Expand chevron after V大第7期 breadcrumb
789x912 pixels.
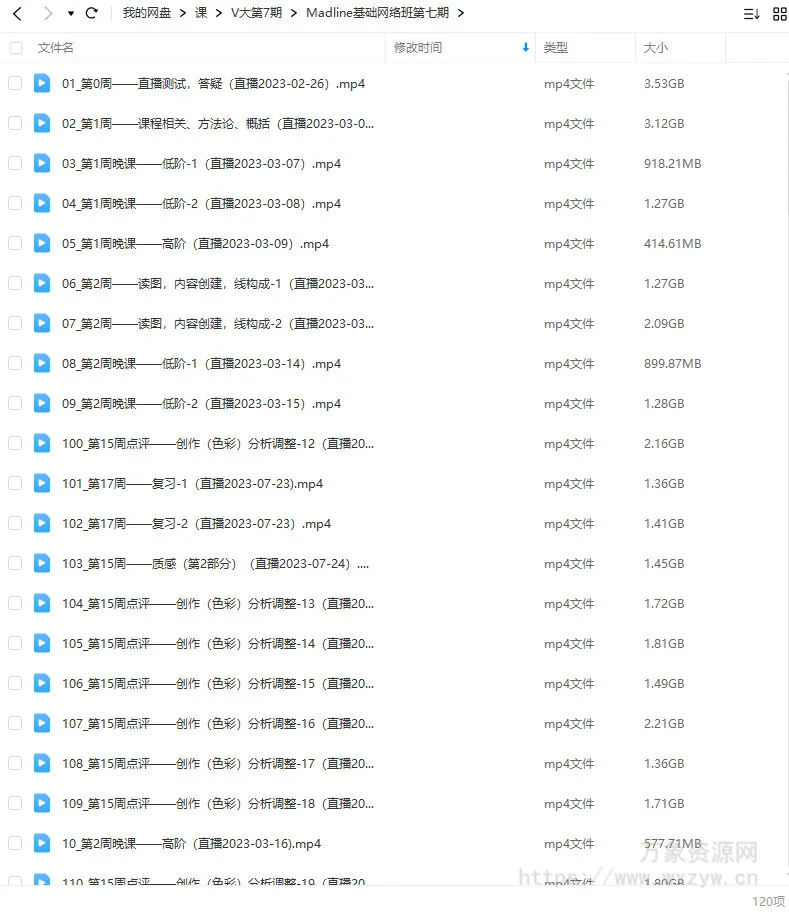pyautogui.click(x=294, y=13)
